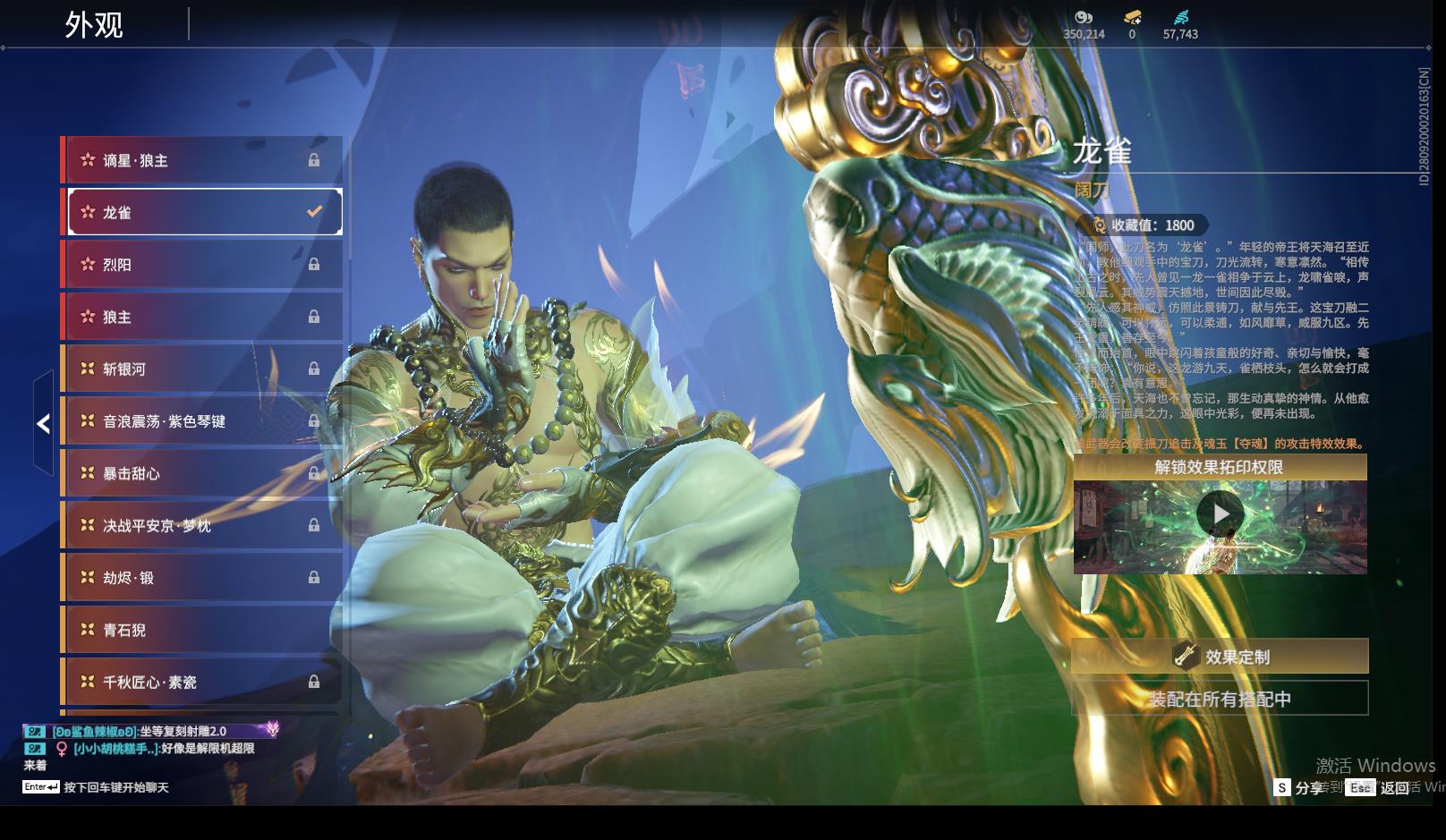The height and width of the screenshot is (840, 1446).
Task: Click the lock icon on the 劫烬·锻 row
Action: pyautogui.click(x=314, y=577)
